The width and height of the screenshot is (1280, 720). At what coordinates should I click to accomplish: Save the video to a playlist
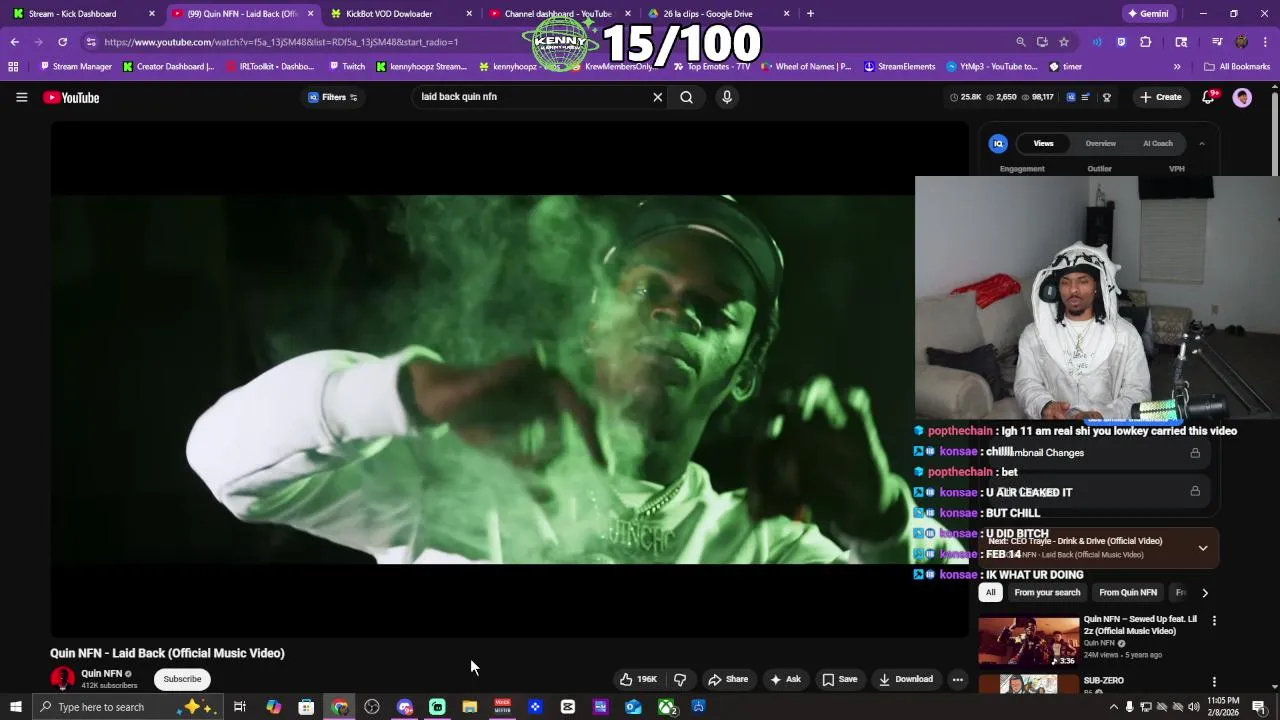coord(840,679)
